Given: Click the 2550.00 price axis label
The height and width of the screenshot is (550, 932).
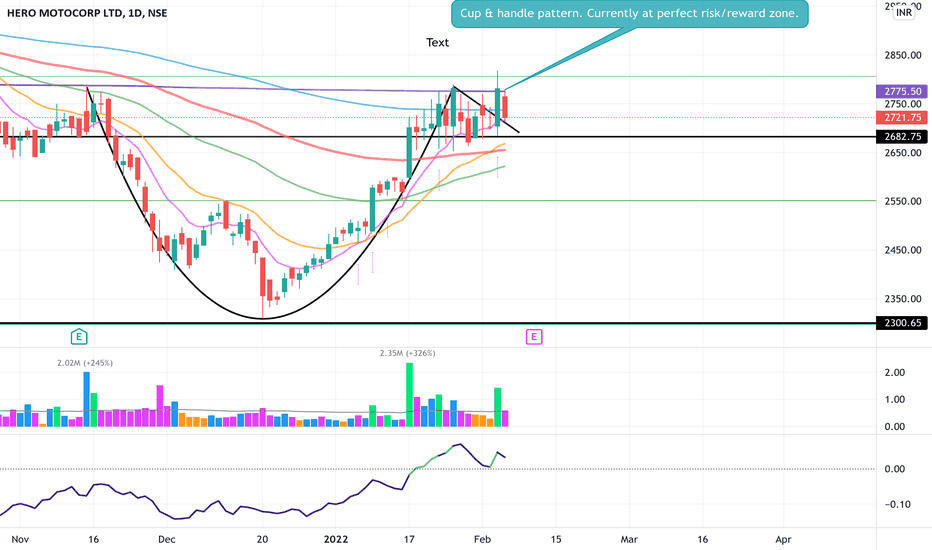Looking at the screenshot, I should coord(903,202).
